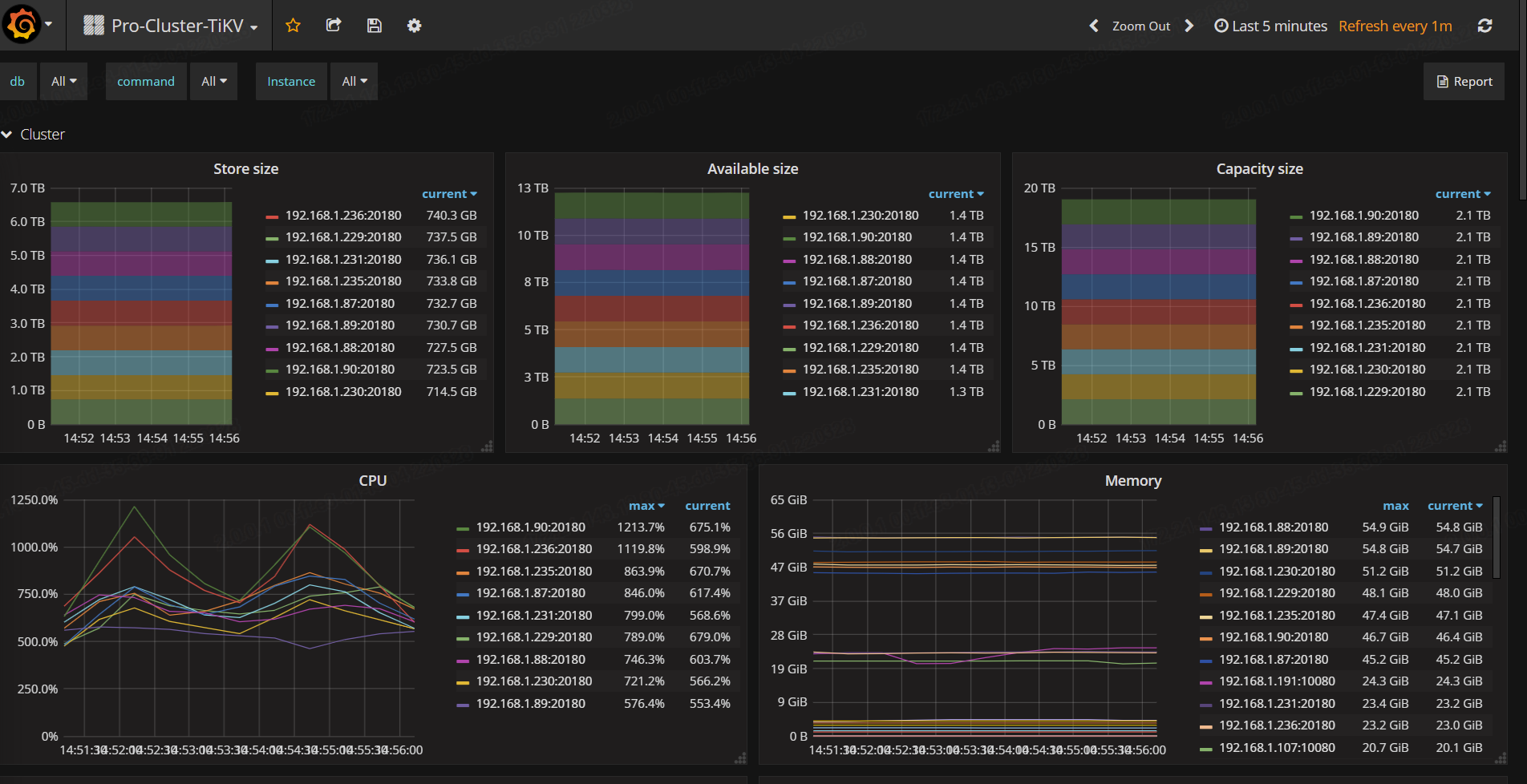The width and height of the screenshot is (1527, 784).
Task: Open the Store size panel title menu
Action: coord(245,169)
